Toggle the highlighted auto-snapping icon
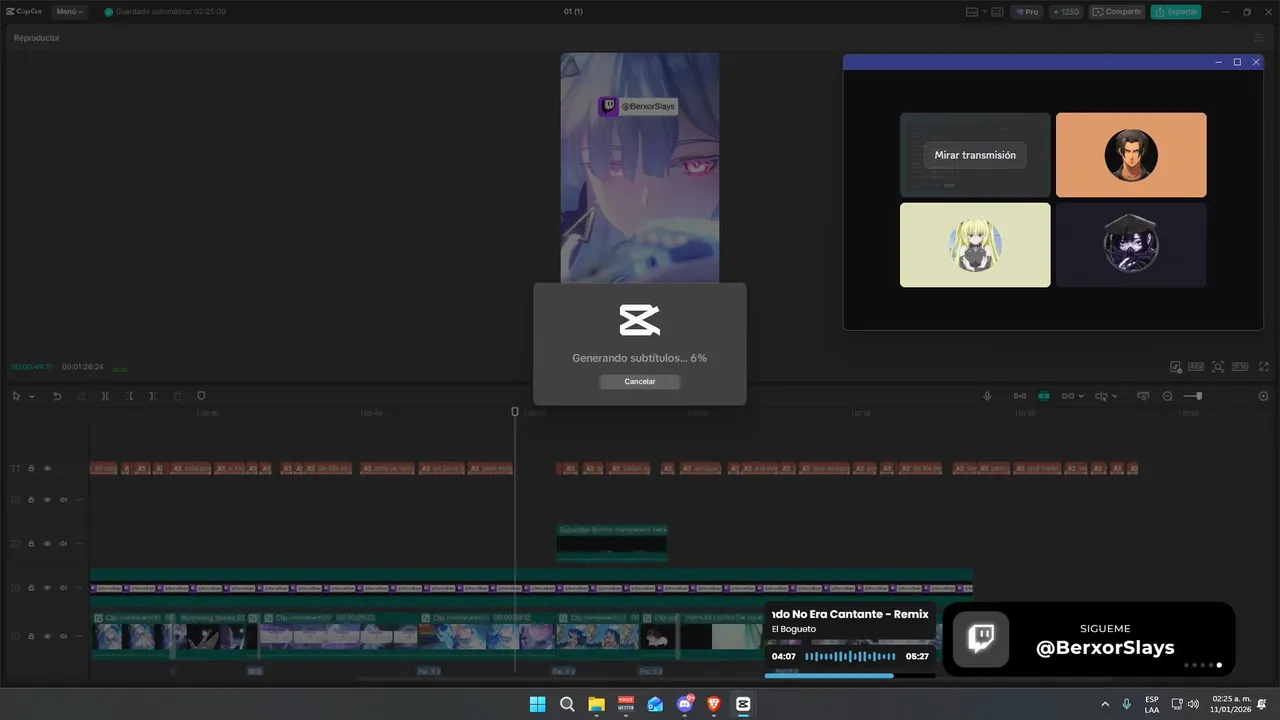 [1043, 396]
